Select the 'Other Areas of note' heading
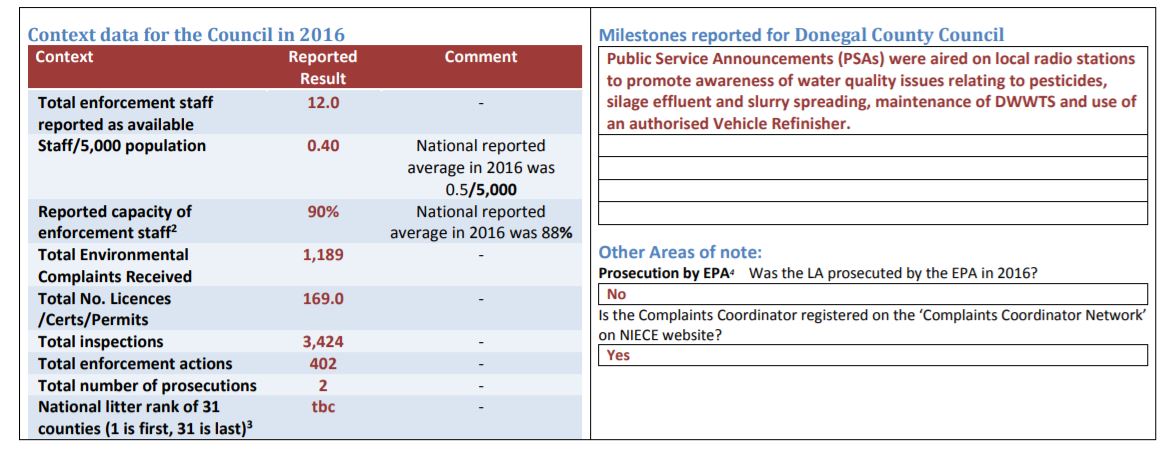The image size is (1168, 458). [x=680, y=252]
